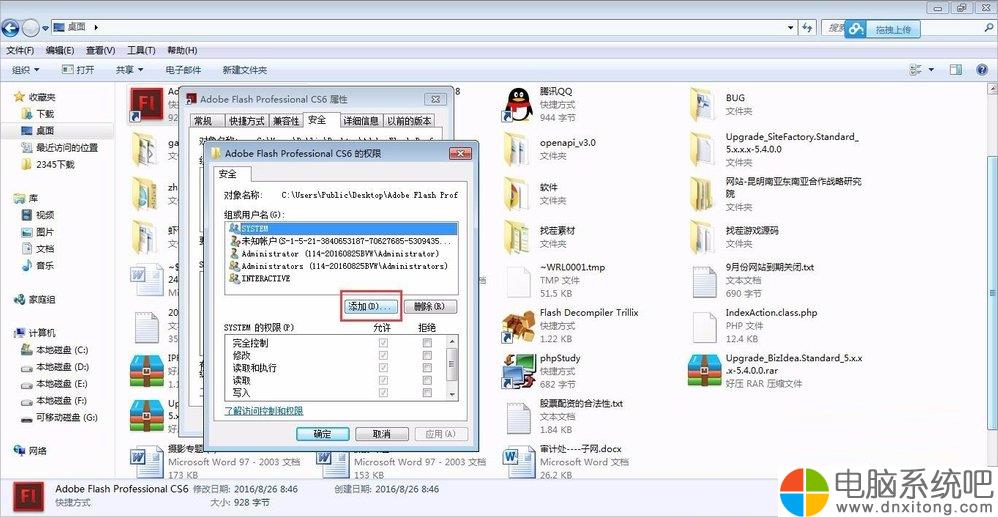Click the permissions list vertical scrollbar
Screen dimensions: 998x517
coord(452,367)
